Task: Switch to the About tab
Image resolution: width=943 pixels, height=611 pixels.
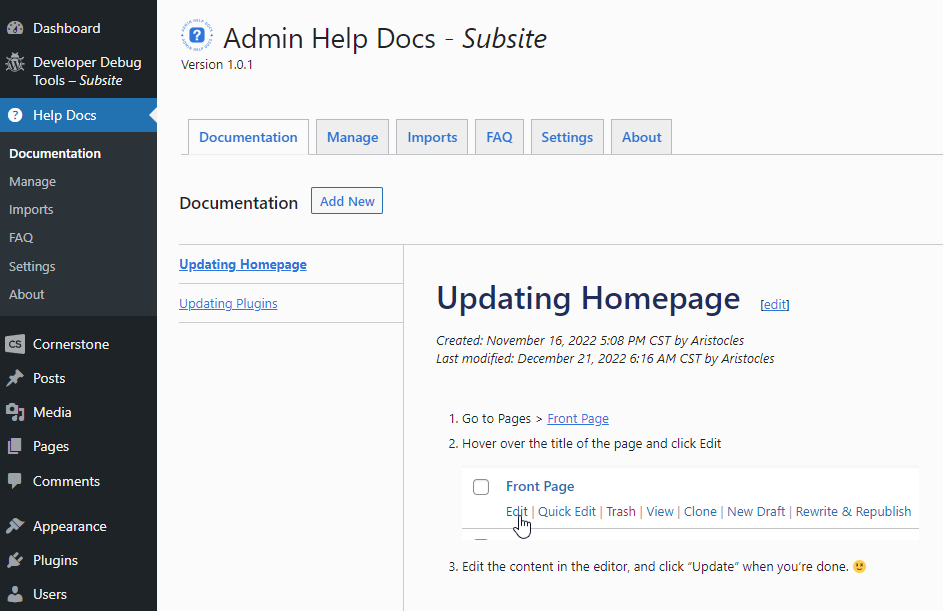Action: [641, 136]
